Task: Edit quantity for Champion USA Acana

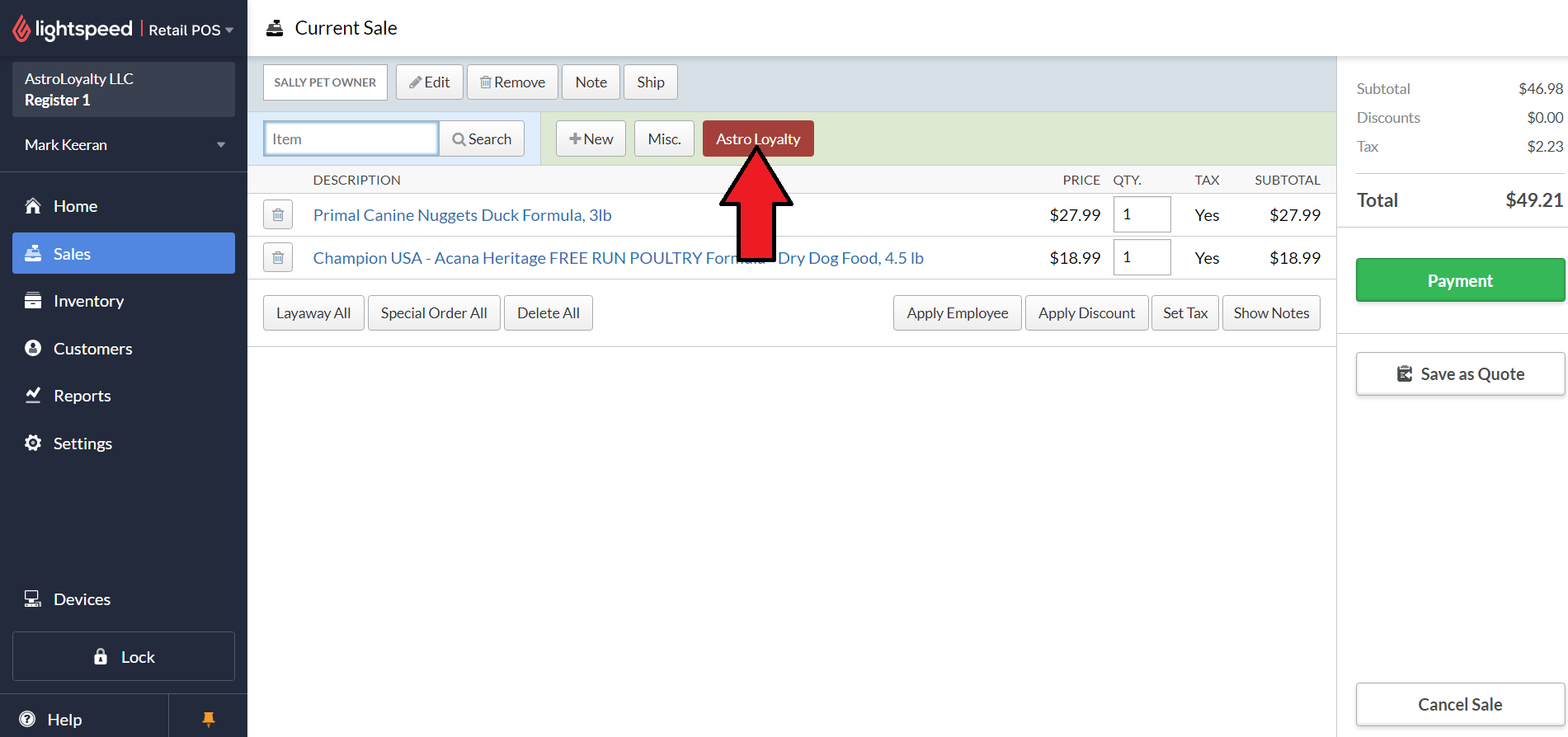Action: point(1142,257)
